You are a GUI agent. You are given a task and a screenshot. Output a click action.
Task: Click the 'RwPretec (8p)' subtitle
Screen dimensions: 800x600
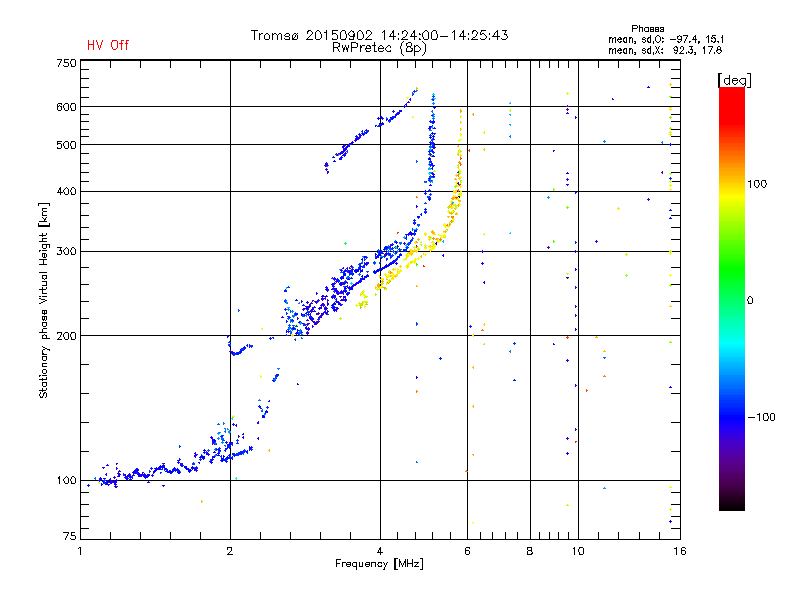point(379,48)
